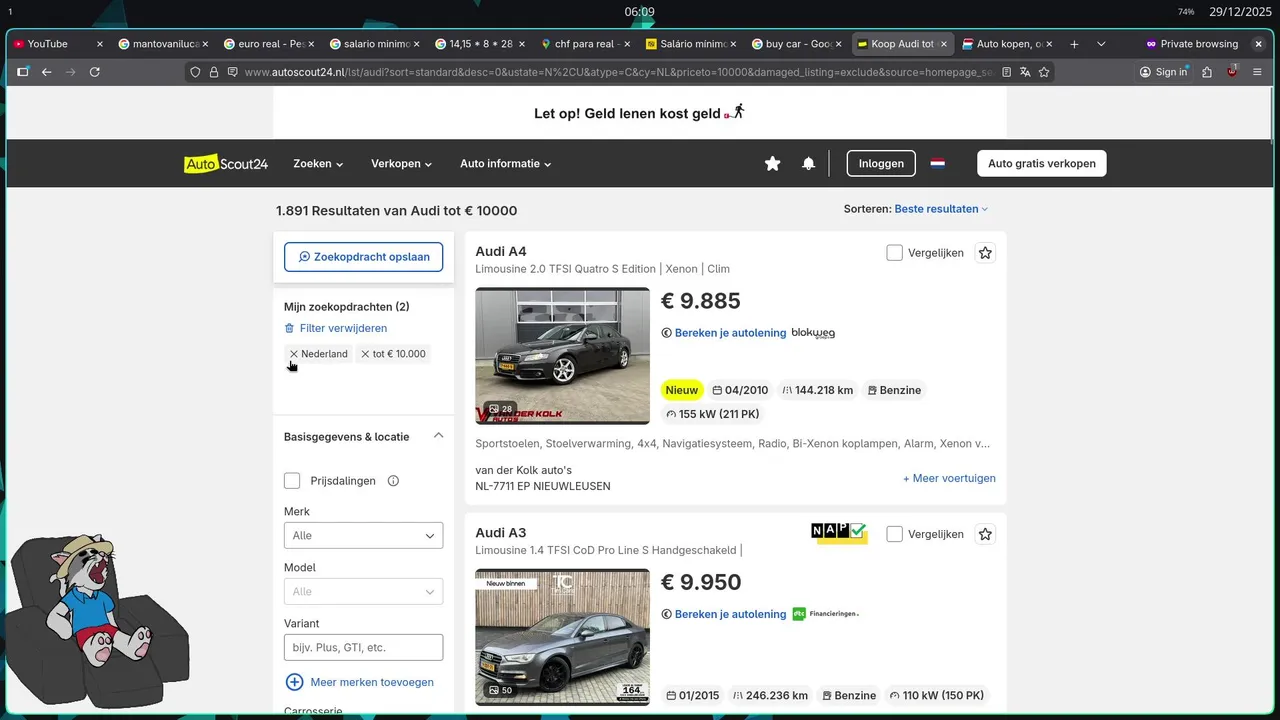Switch to the euro real tab
Viewport: 1280px width, 720px height.
point(268,44)
